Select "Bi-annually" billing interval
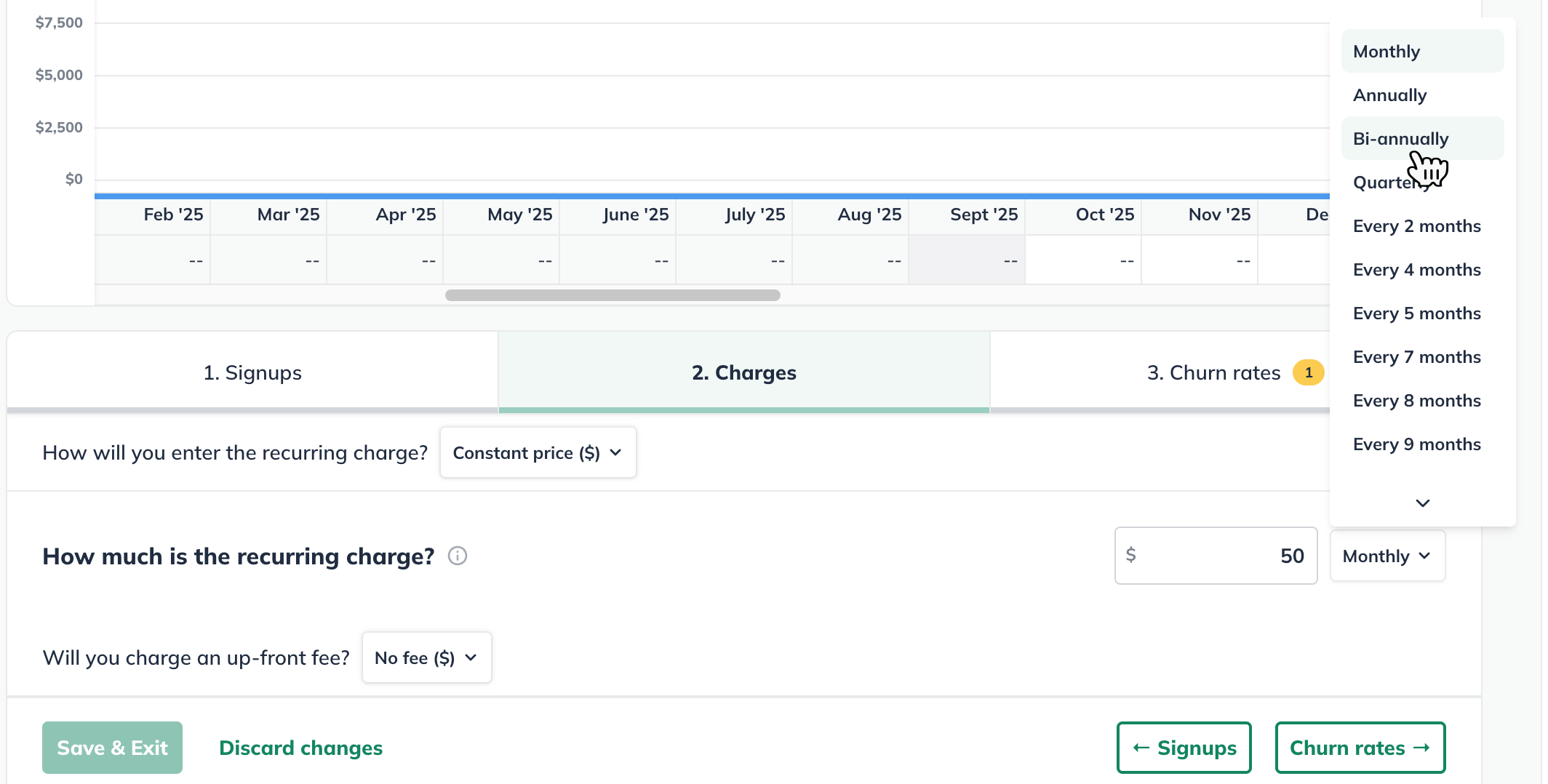 [1400, 138]
